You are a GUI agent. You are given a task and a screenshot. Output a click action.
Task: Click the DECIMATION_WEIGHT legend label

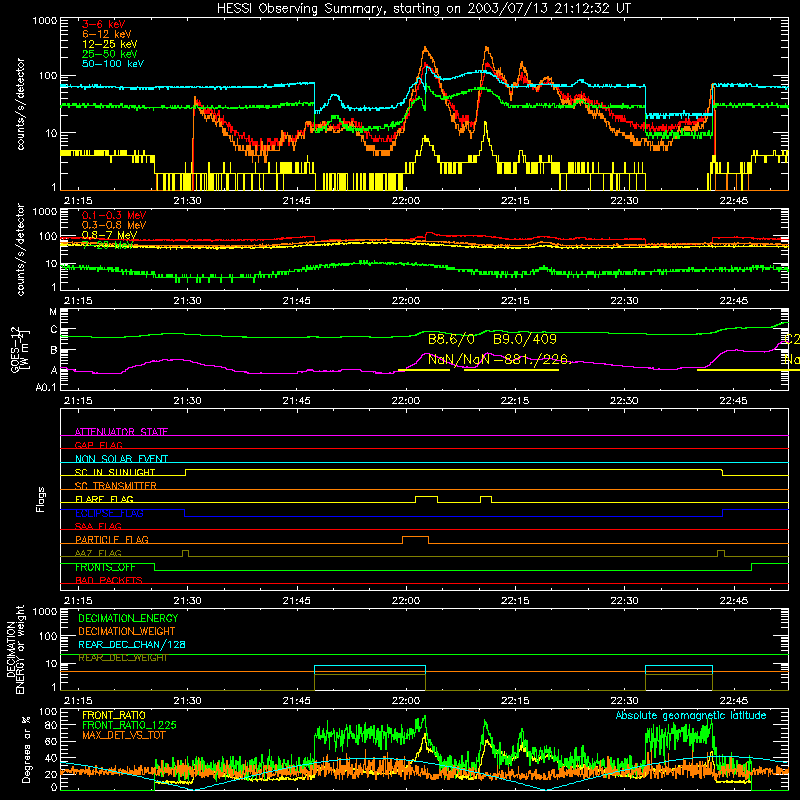pyautogui.click(x=127, y=631)
